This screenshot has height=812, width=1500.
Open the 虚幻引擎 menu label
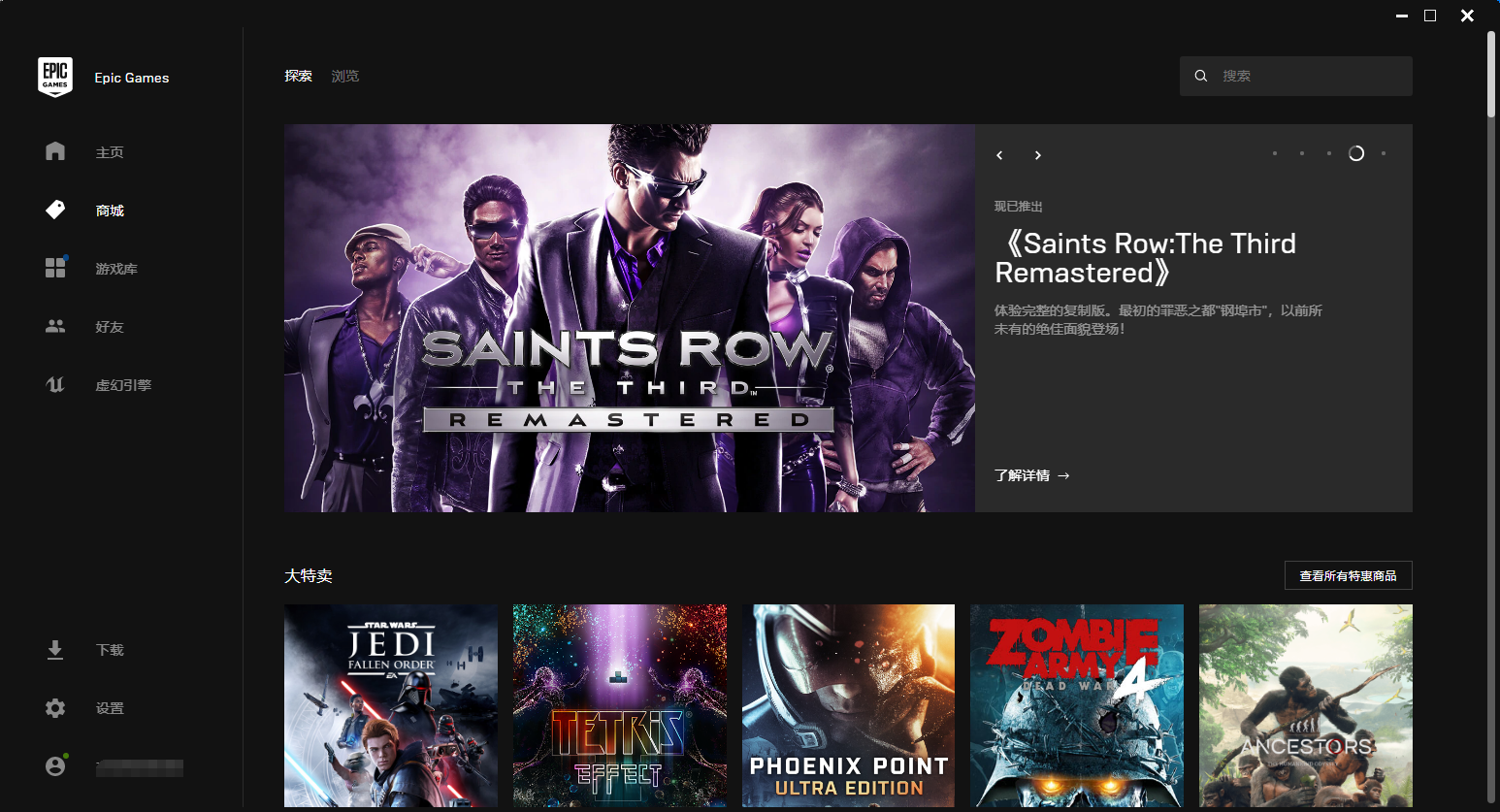(123, 385)
